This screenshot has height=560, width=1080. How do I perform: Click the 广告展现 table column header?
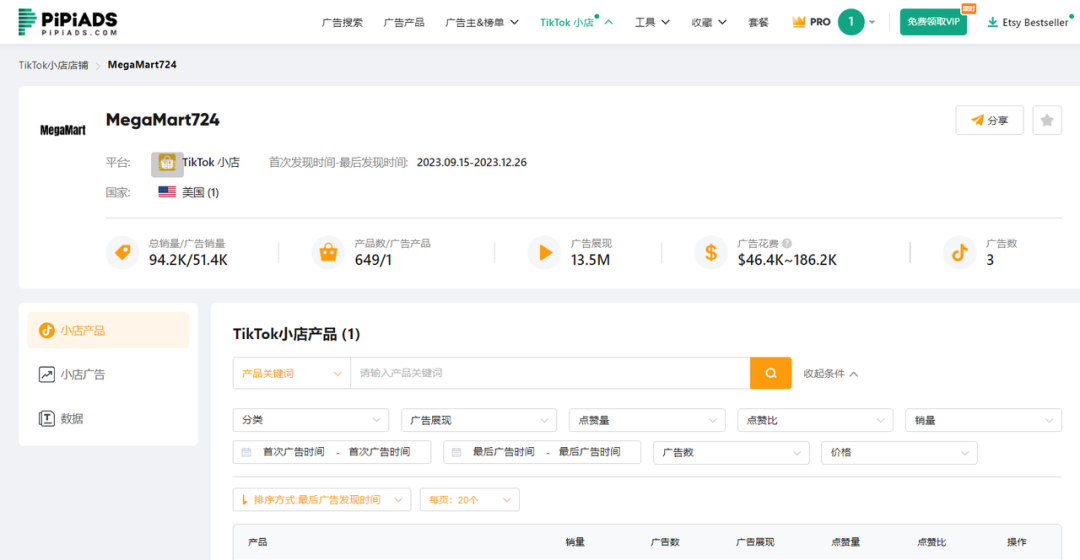point(755,542)
